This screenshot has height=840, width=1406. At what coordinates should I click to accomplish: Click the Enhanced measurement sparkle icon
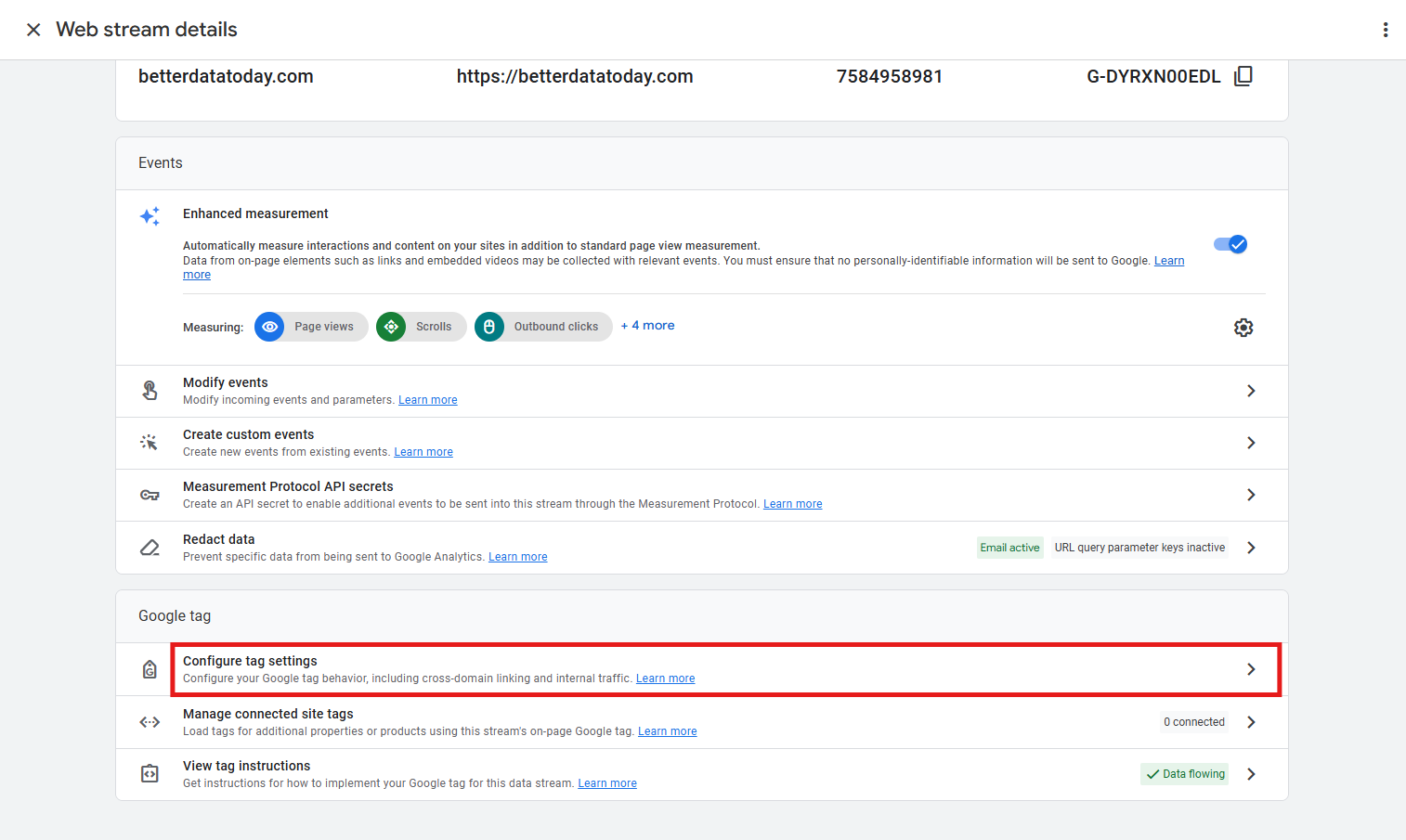(150, 216)
